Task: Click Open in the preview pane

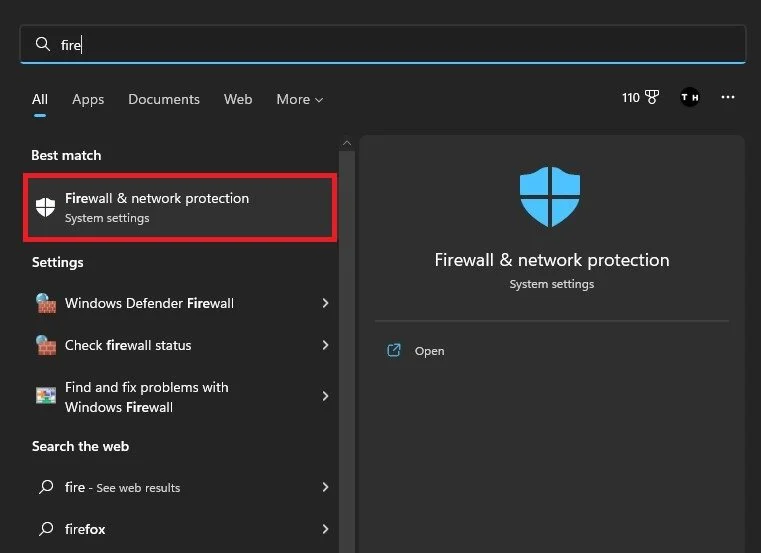Action: (430, 351)
